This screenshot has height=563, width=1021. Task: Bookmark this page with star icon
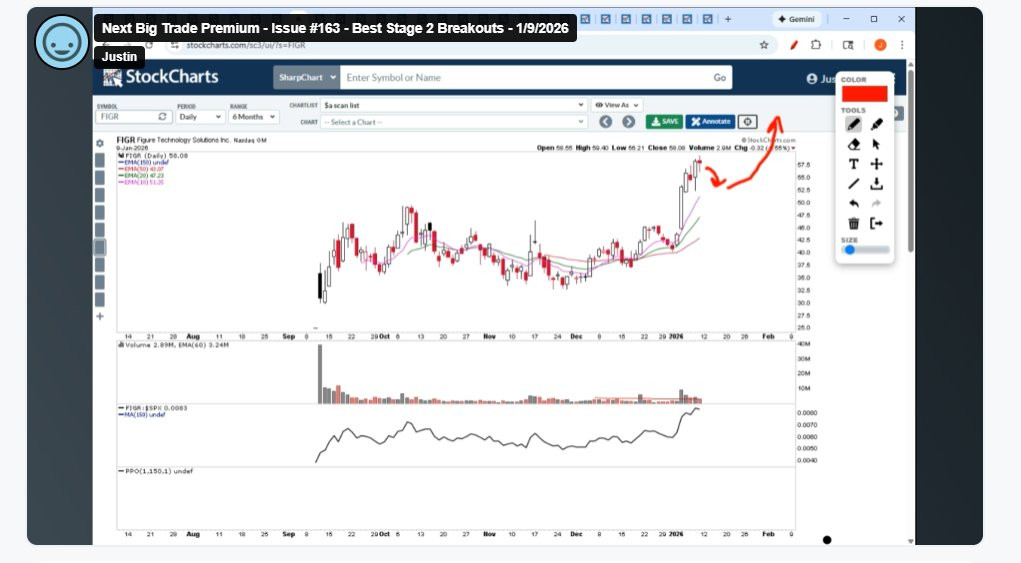(764, 45)
